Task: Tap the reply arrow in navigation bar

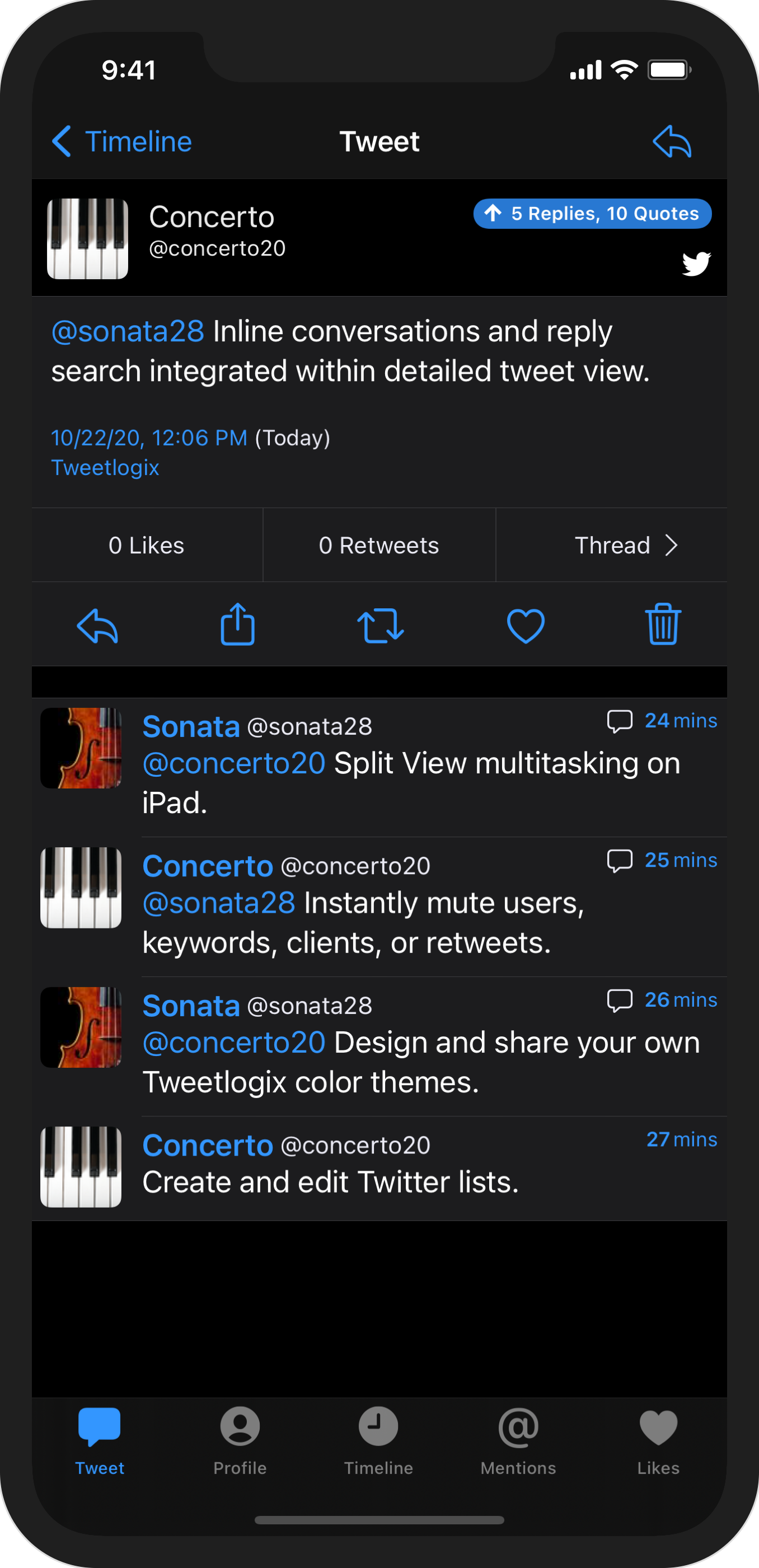Action: click(672, 142)
